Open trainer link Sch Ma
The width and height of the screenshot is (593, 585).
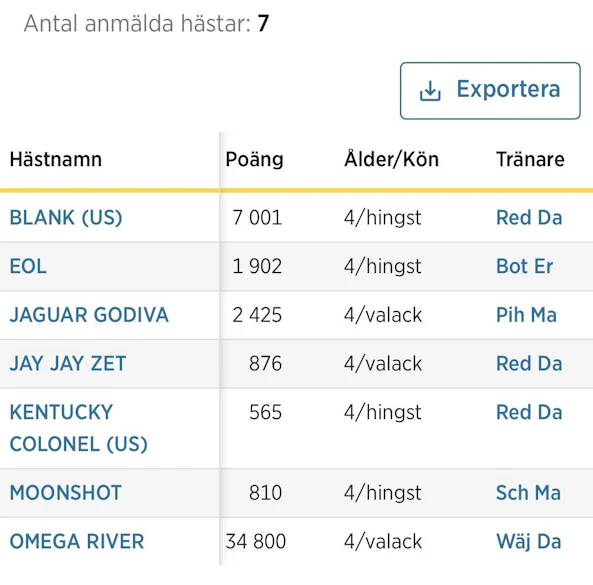click(528, 493)
